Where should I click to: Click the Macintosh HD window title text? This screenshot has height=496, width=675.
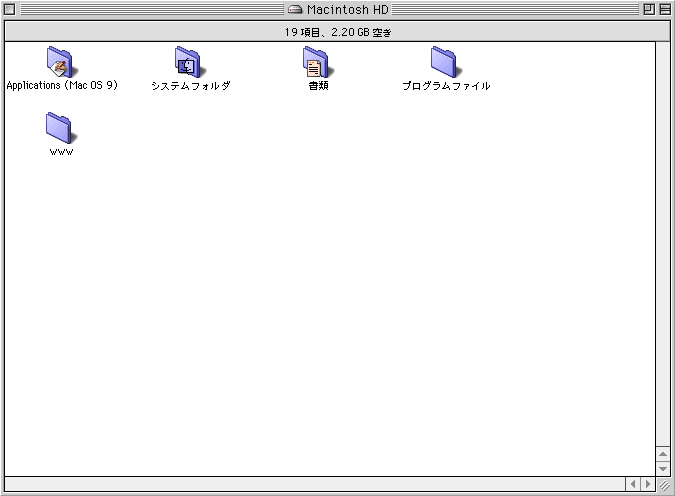tap(348, 9)
